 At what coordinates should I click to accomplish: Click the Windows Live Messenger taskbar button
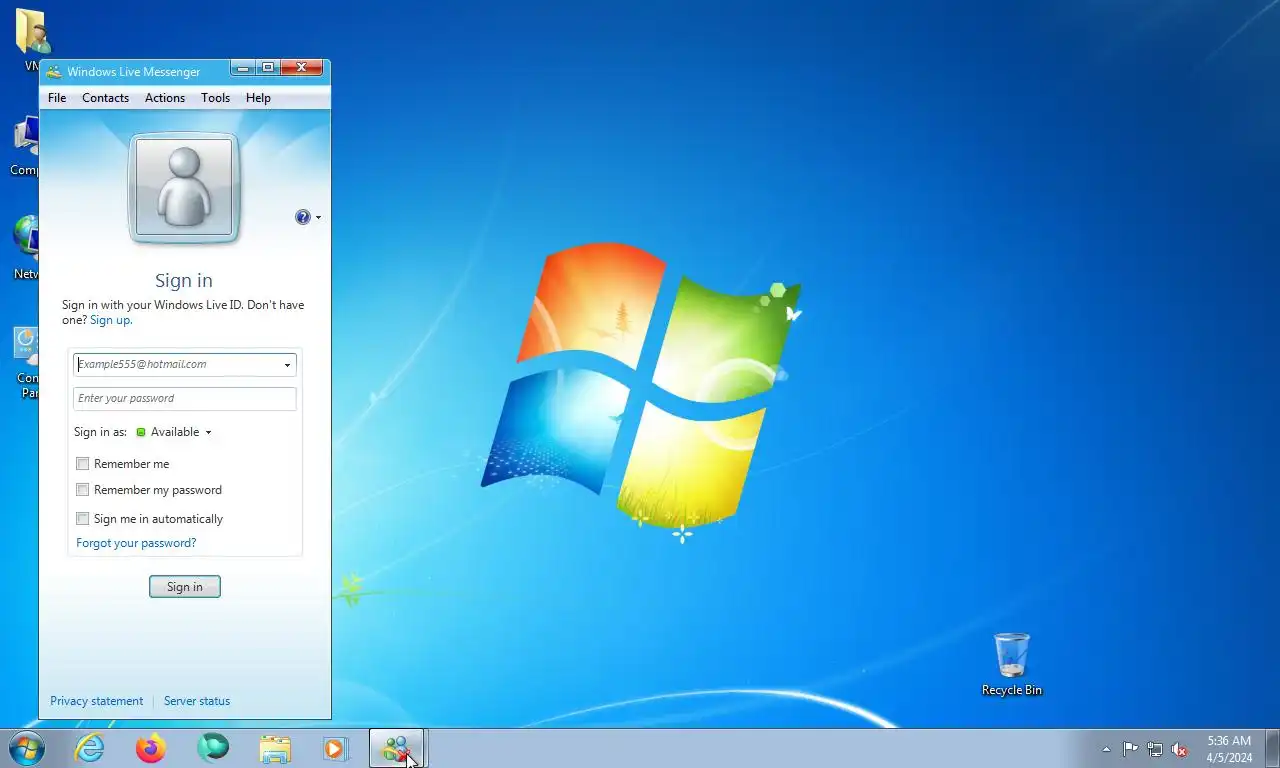pos(397,748)
